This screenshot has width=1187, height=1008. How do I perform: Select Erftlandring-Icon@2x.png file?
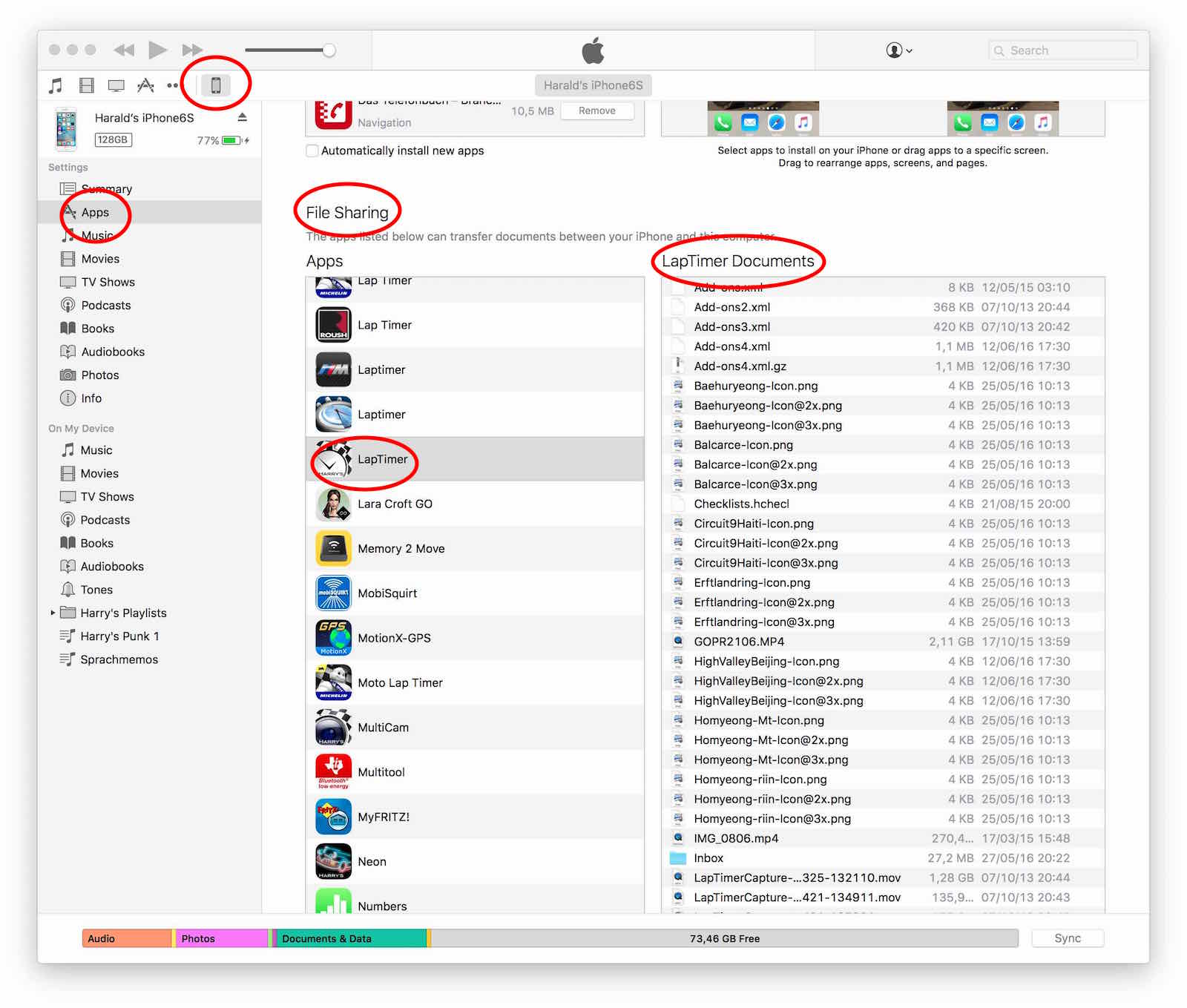click(883, 602)
